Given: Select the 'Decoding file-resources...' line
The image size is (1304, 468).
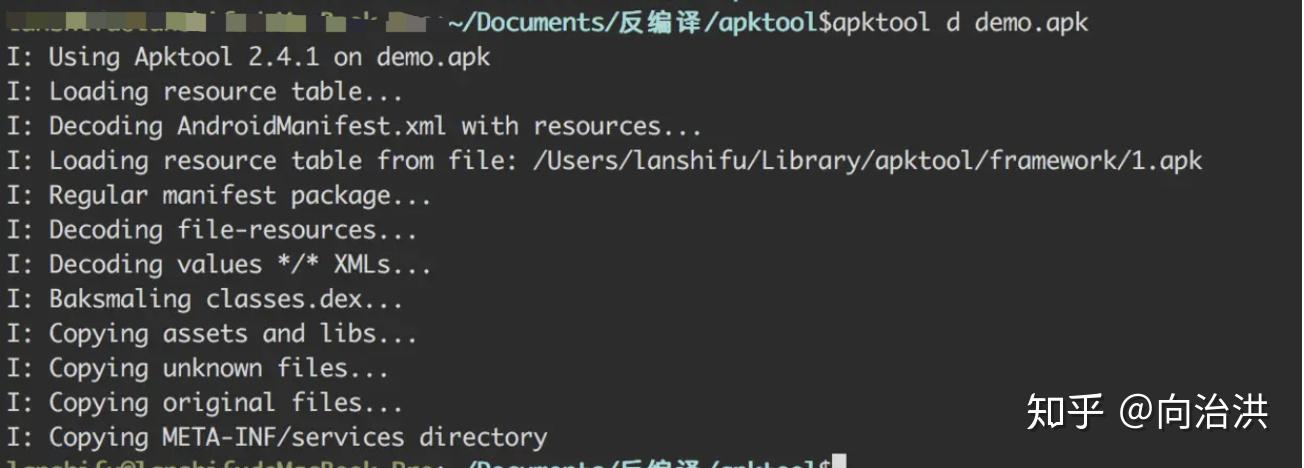Looking at the screenshot, I should coord(212,230).
